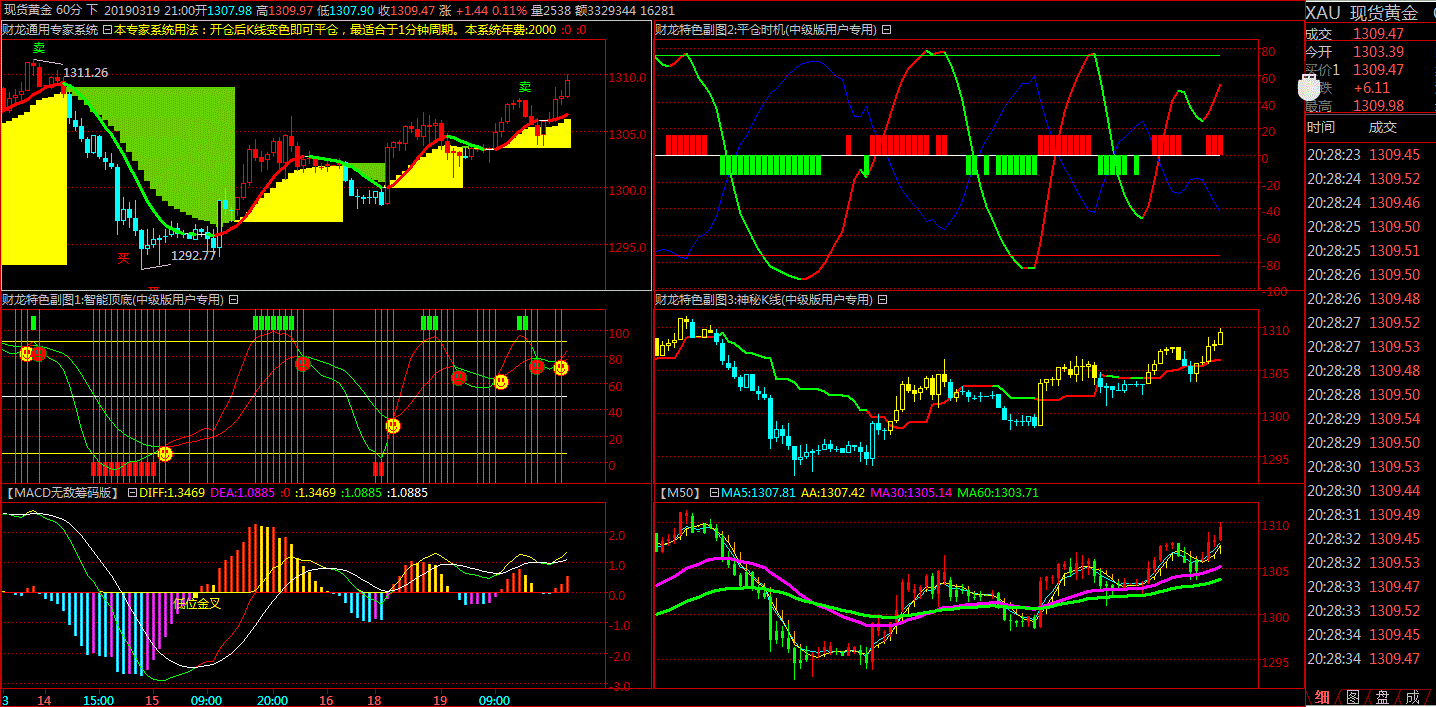Click the second 卖 signal above recent candles

[x=524, y=87]
